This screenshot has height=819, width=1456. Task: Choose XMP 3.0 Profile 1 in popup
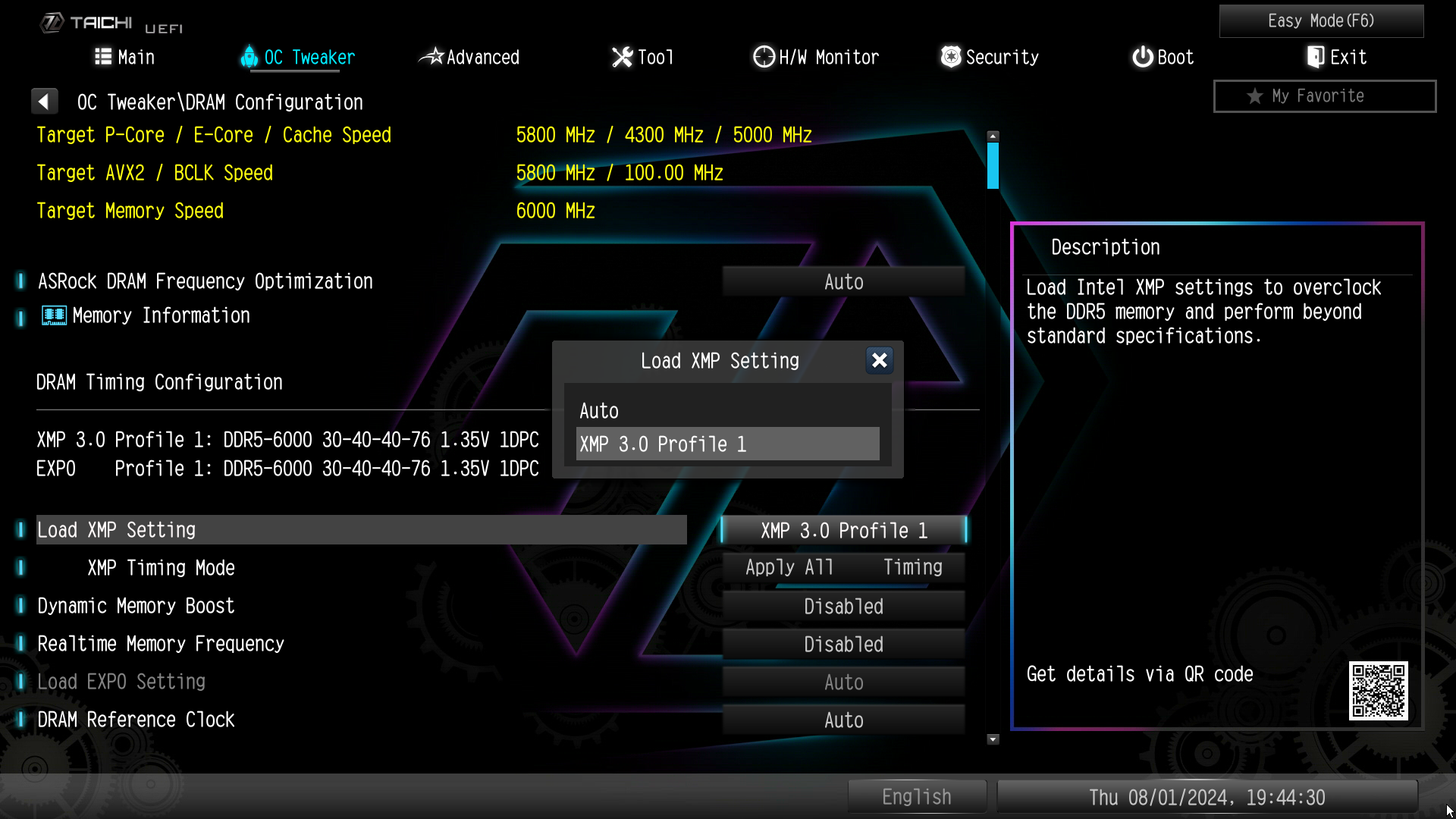point(727,444)
